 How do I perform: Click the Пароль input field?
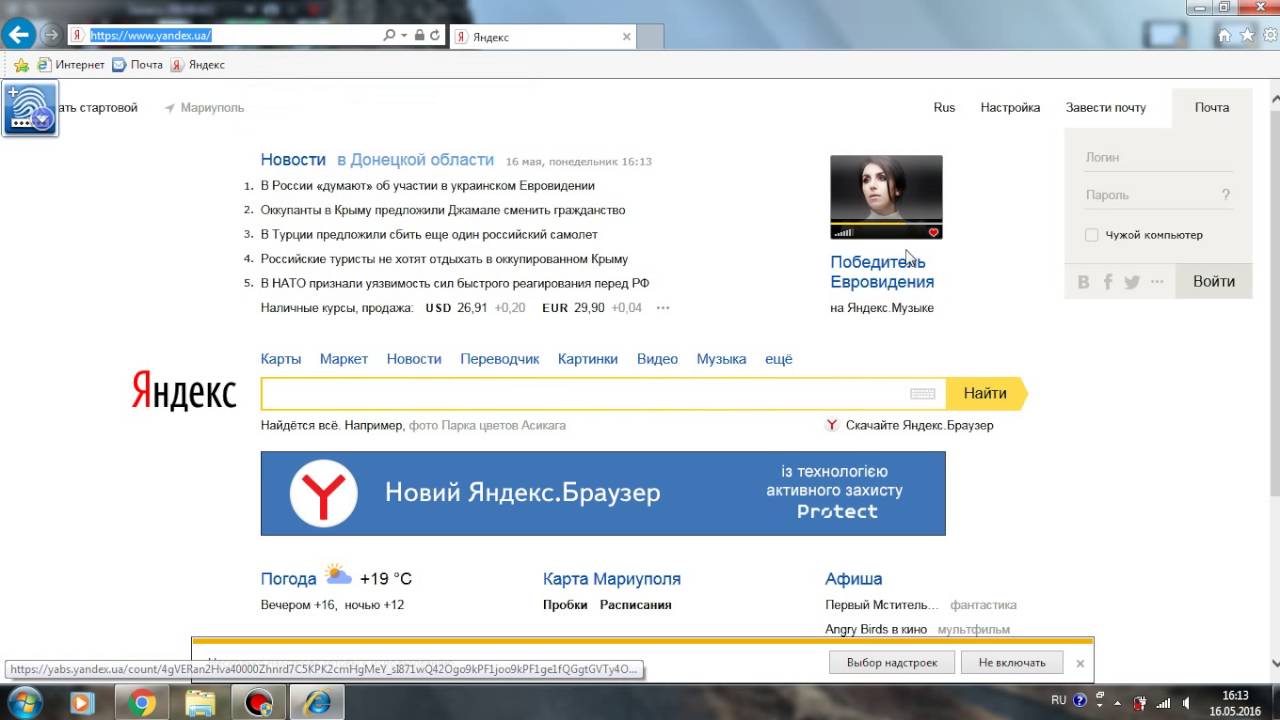coord(1150,195)
